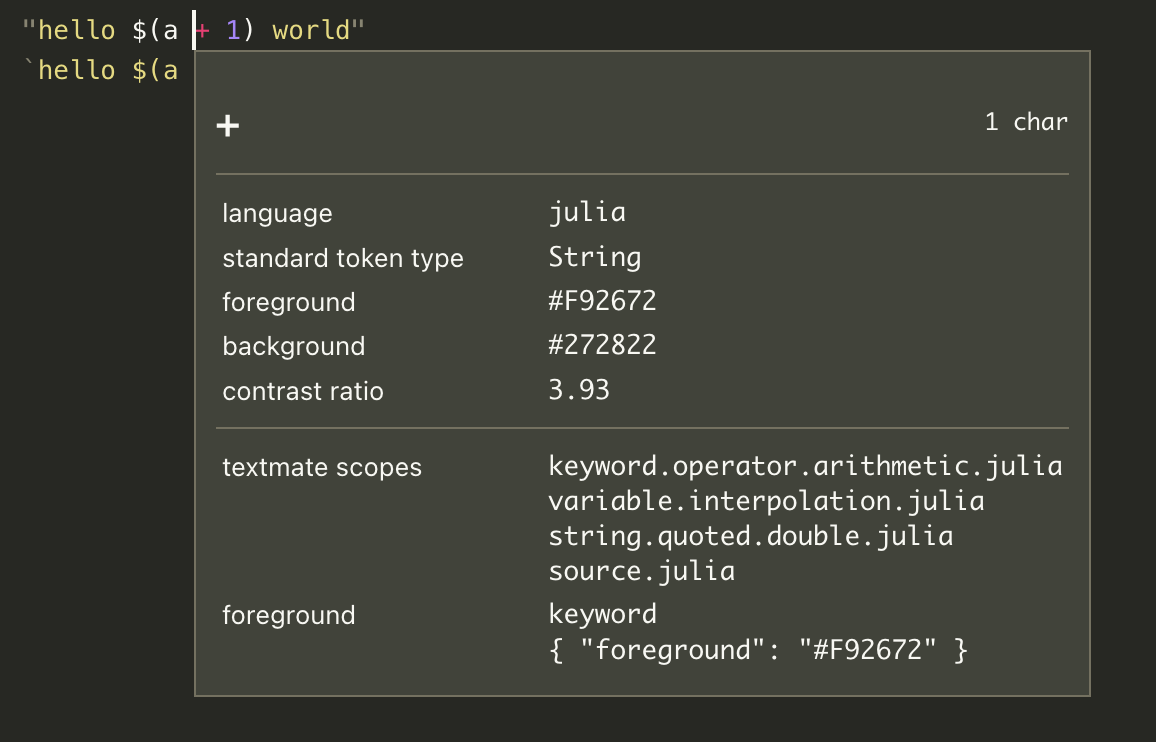This screenshot has width=1156, height=742.
Task: Click the 3.93 contrast ratio value
Action: point(579,390)
